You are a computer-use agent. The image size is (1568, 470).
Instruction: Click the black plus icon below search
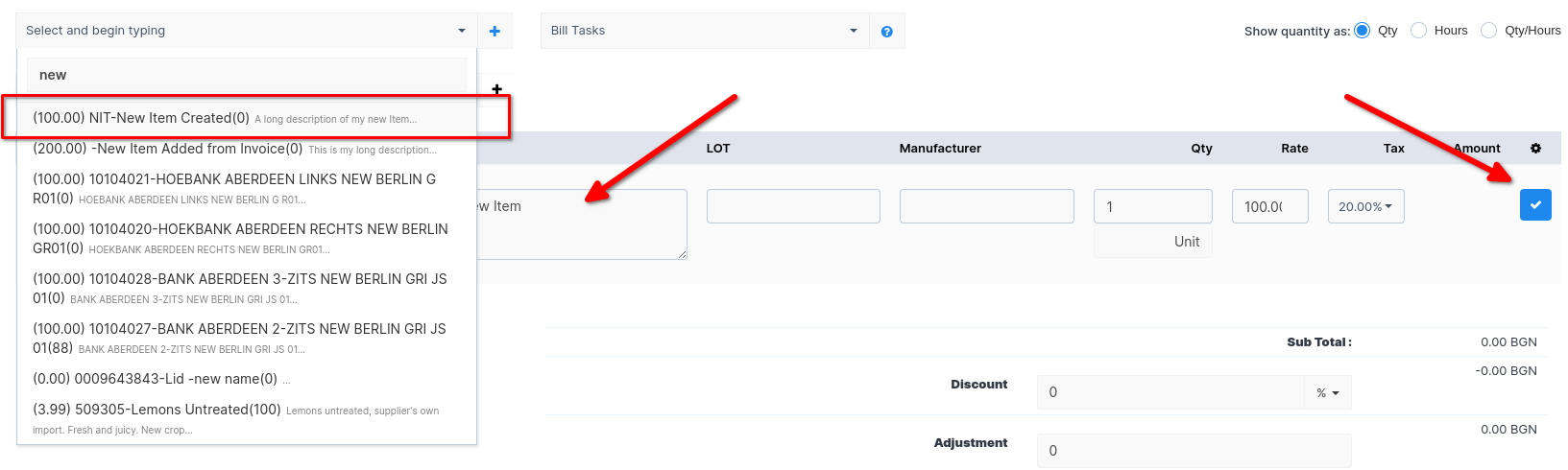click(496, 89)
